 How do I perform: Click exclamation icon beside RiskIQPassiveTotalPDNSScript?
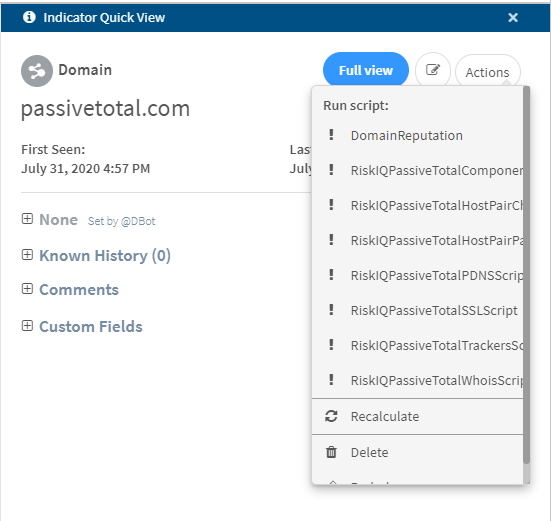pyautogui.click(x=331, y=274)
